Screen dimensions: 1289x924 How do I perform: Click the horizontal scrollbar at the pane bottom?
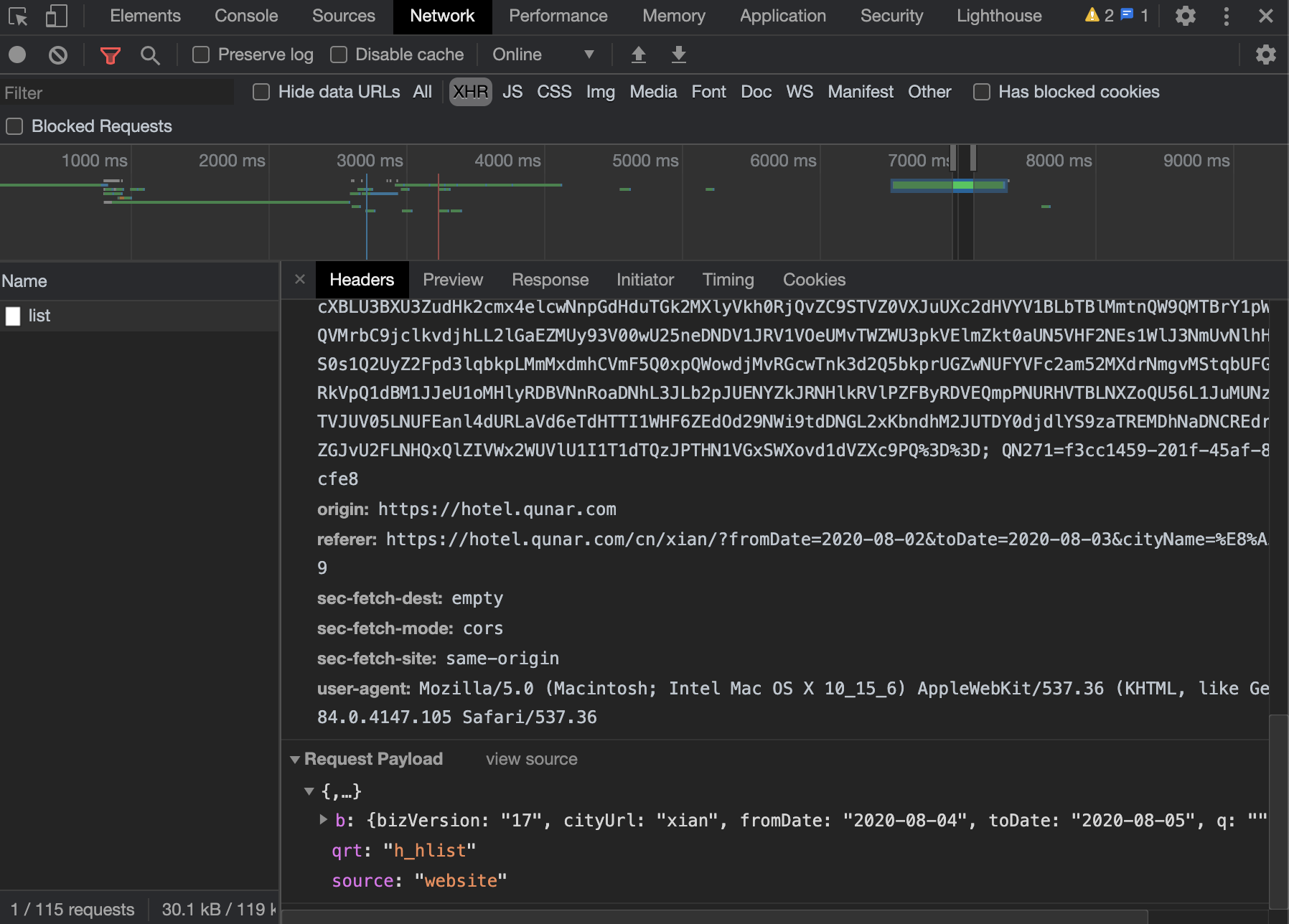coord(715,917)
